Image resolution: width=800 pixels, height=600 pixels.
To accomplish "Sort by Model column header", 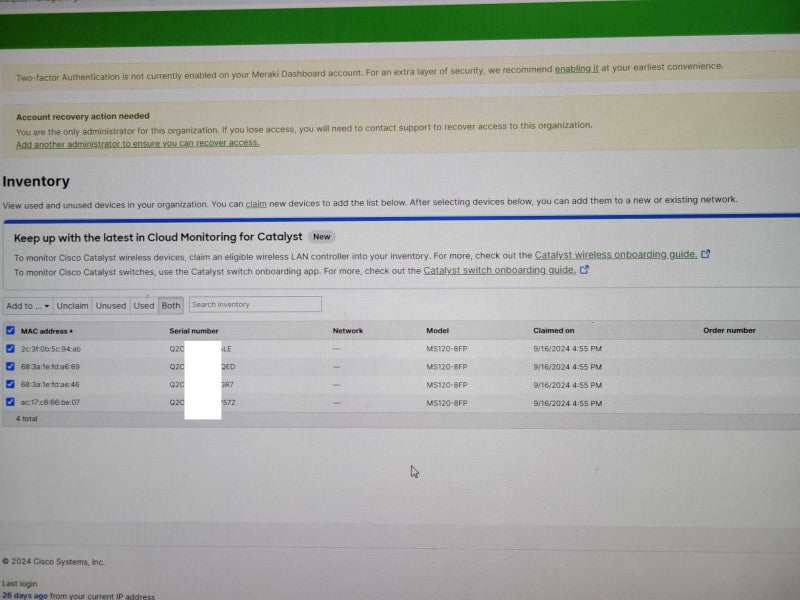I will point(437,331).
